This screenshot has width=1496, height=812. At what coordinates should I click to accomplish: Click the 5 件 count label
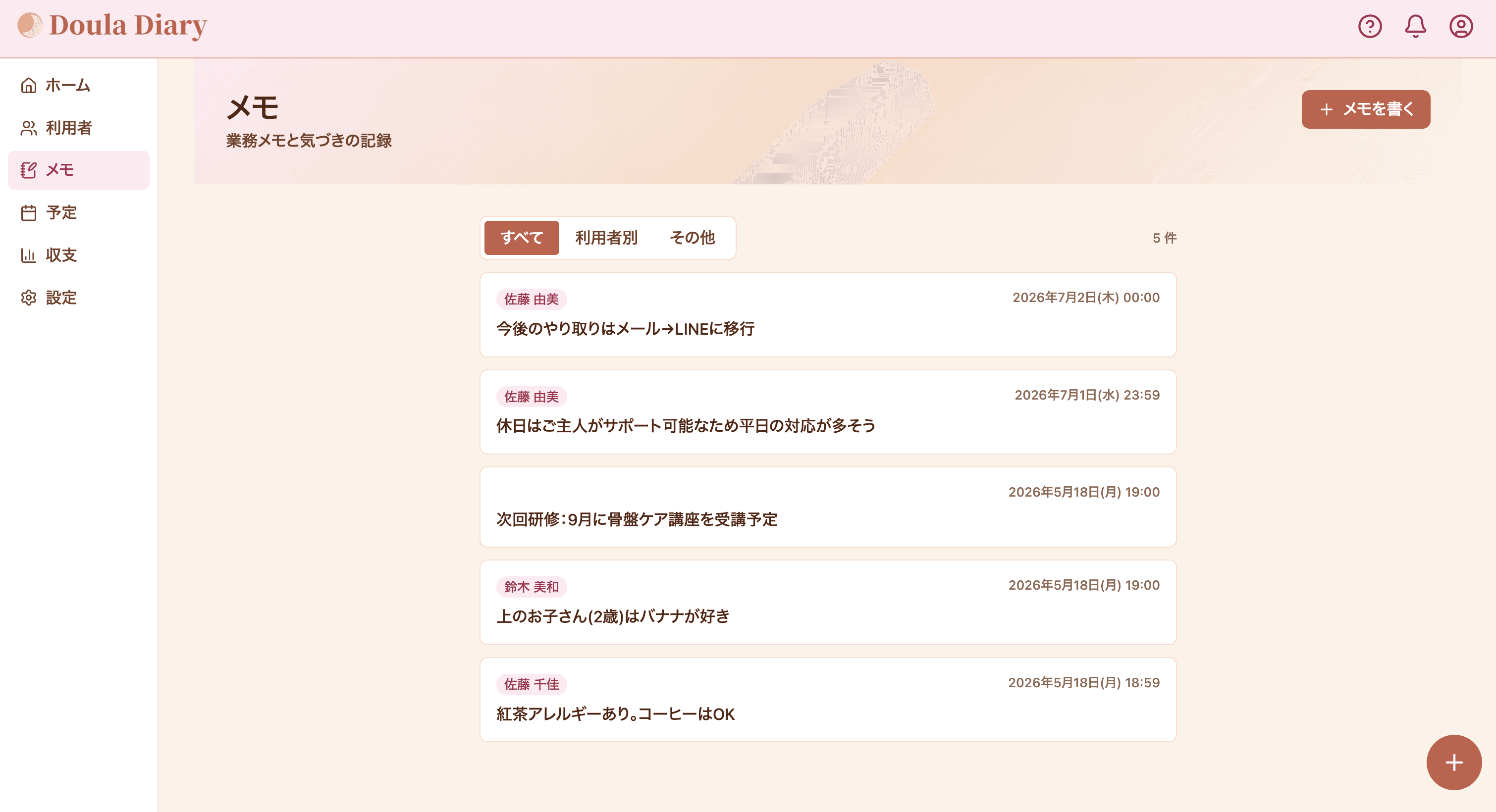[x=1165, y=238]
